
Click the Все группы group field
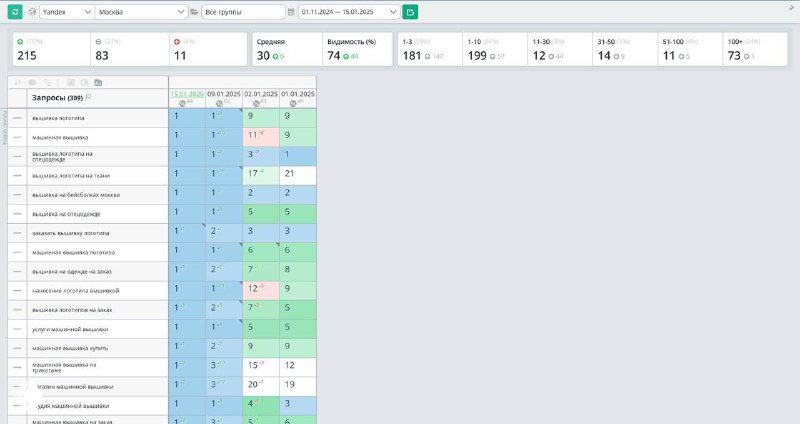[243, 12]
